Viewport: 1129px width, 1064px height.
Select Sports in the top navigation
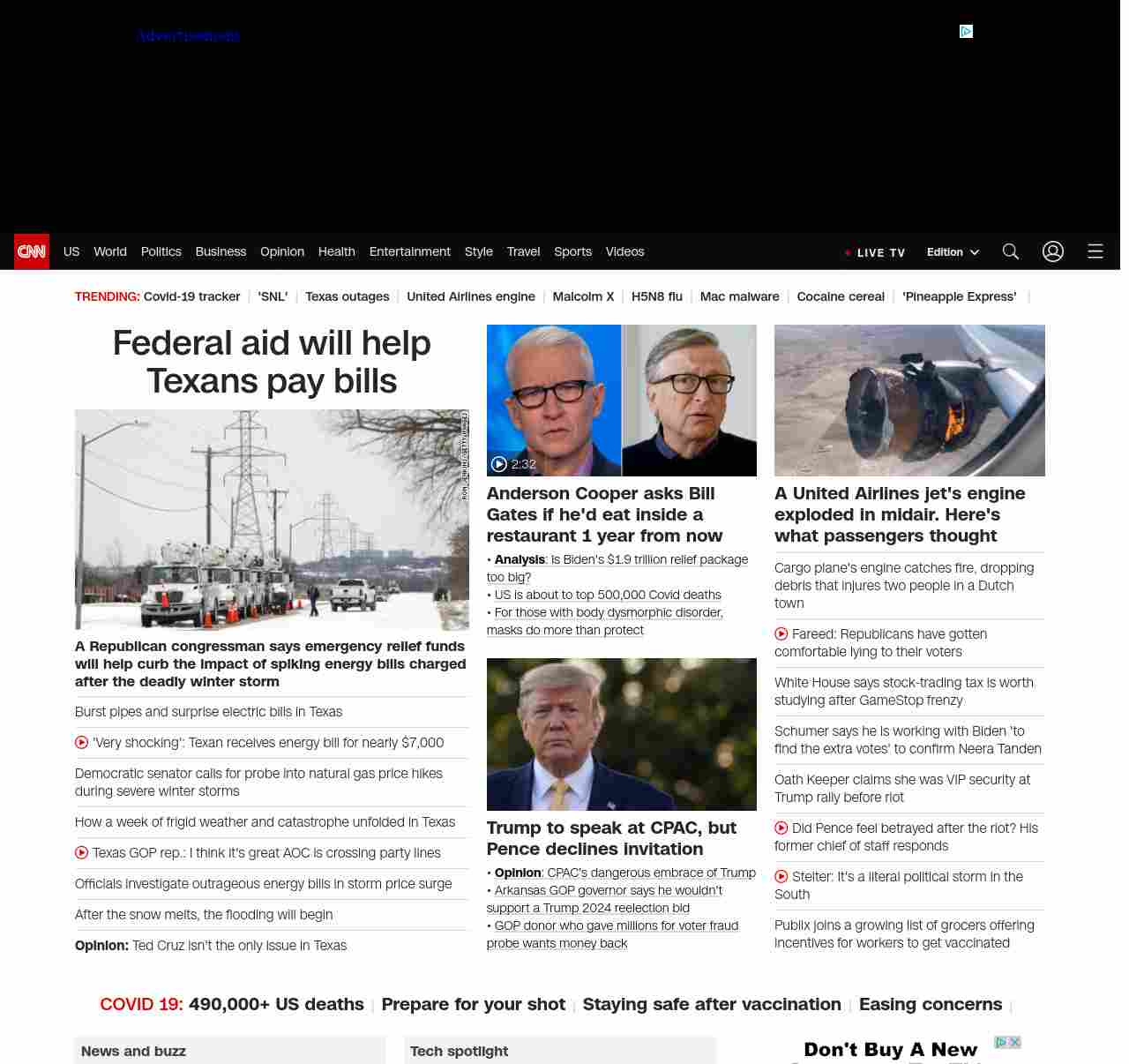pos(572,251)
